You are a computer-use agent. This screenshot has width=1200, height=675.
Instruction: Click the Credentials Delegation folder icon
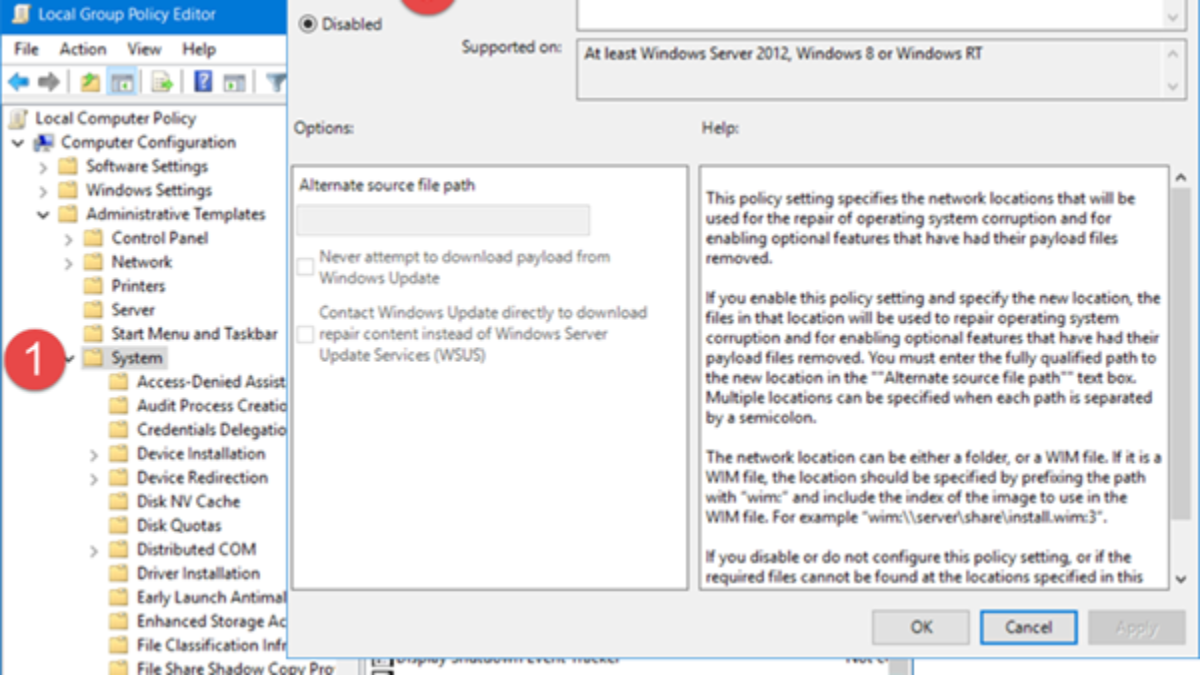[x=119, y=430]
